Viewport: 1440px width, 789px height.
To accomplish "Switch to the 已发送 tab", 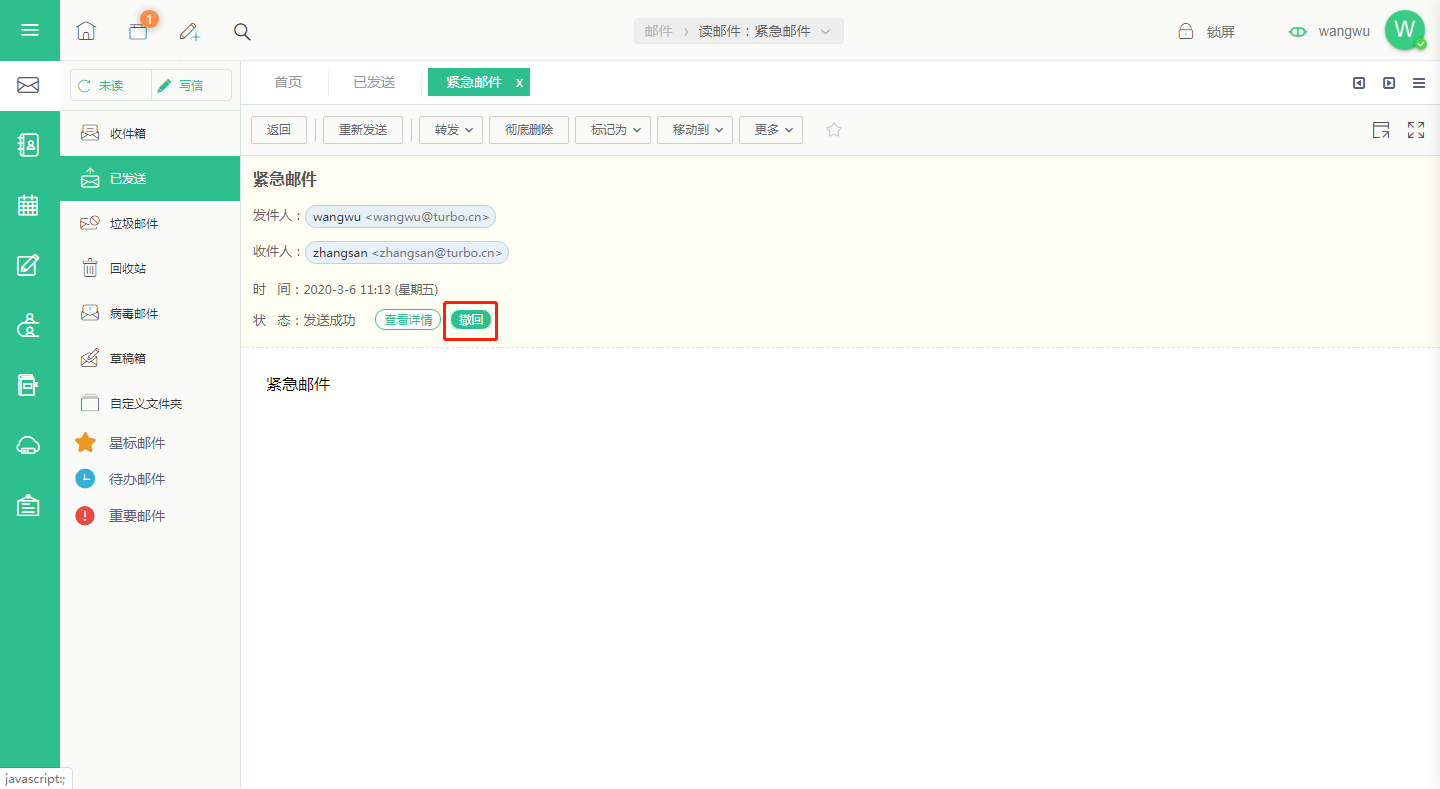I will coord(374,82).
